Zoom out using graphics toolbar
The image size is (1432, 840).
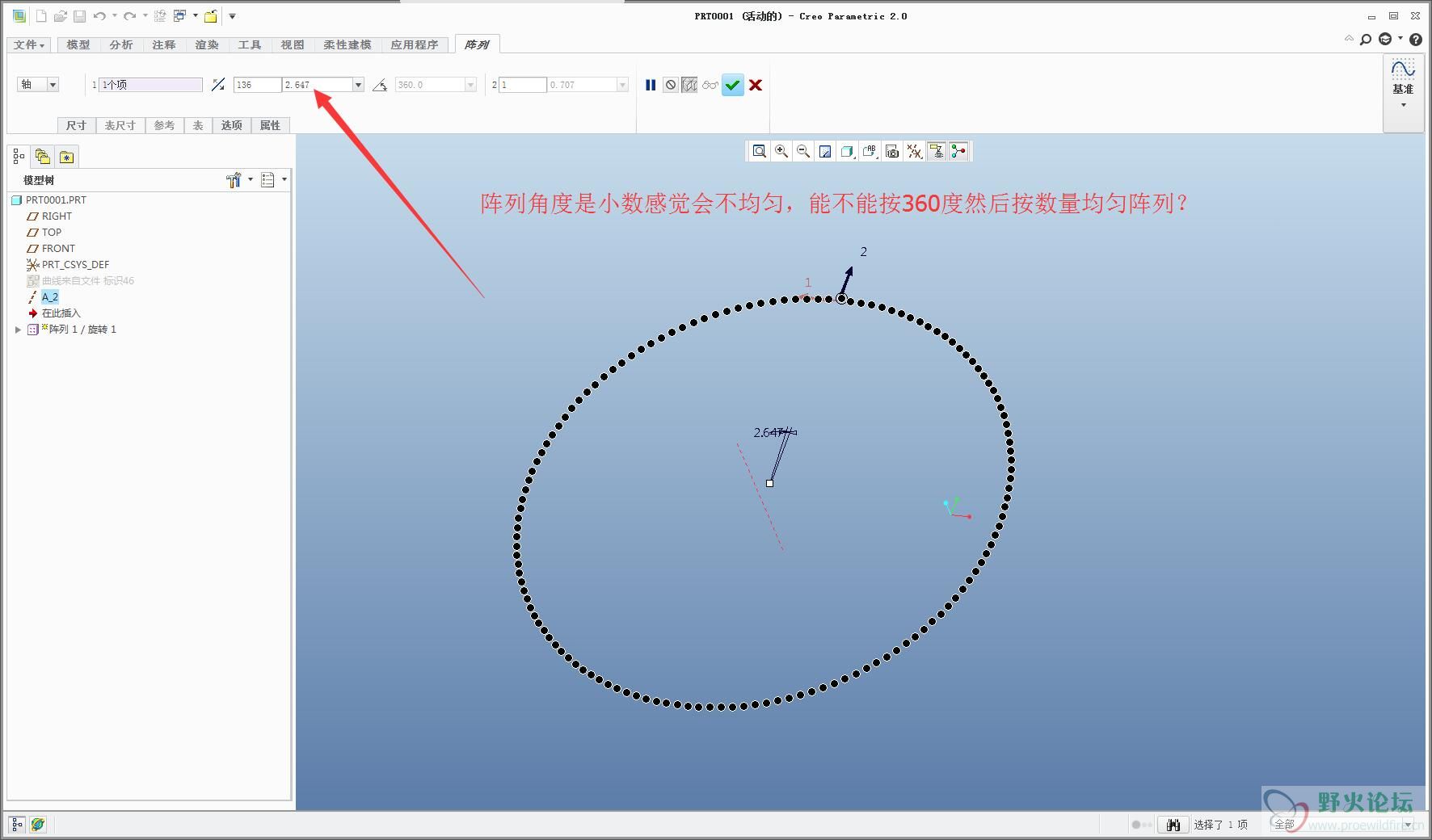[803, 151]
